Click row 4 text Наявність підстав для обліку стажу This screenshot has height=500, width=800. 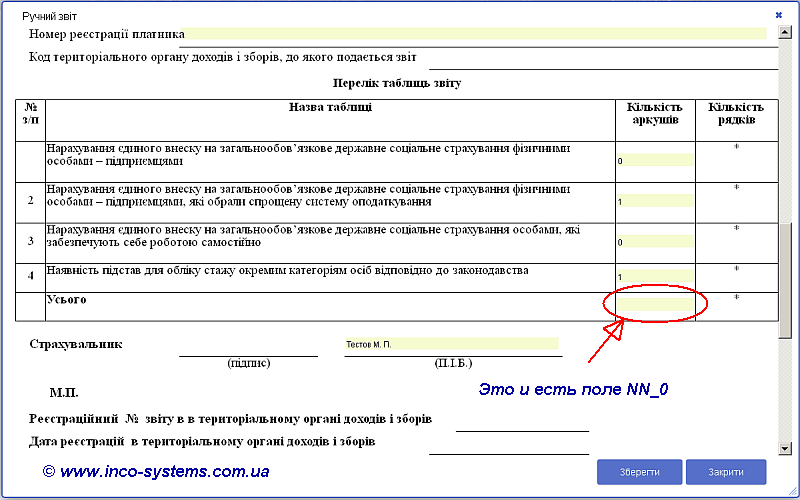[x=287, y=270]
